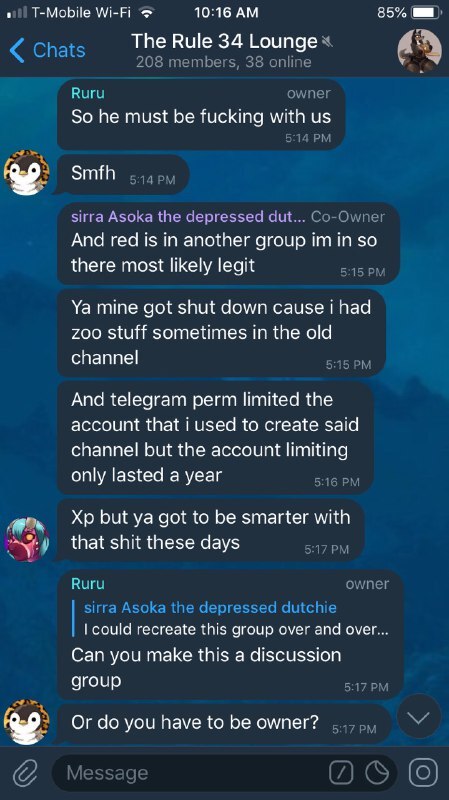Tap the pink-haired character avatar

coord(27,539)
